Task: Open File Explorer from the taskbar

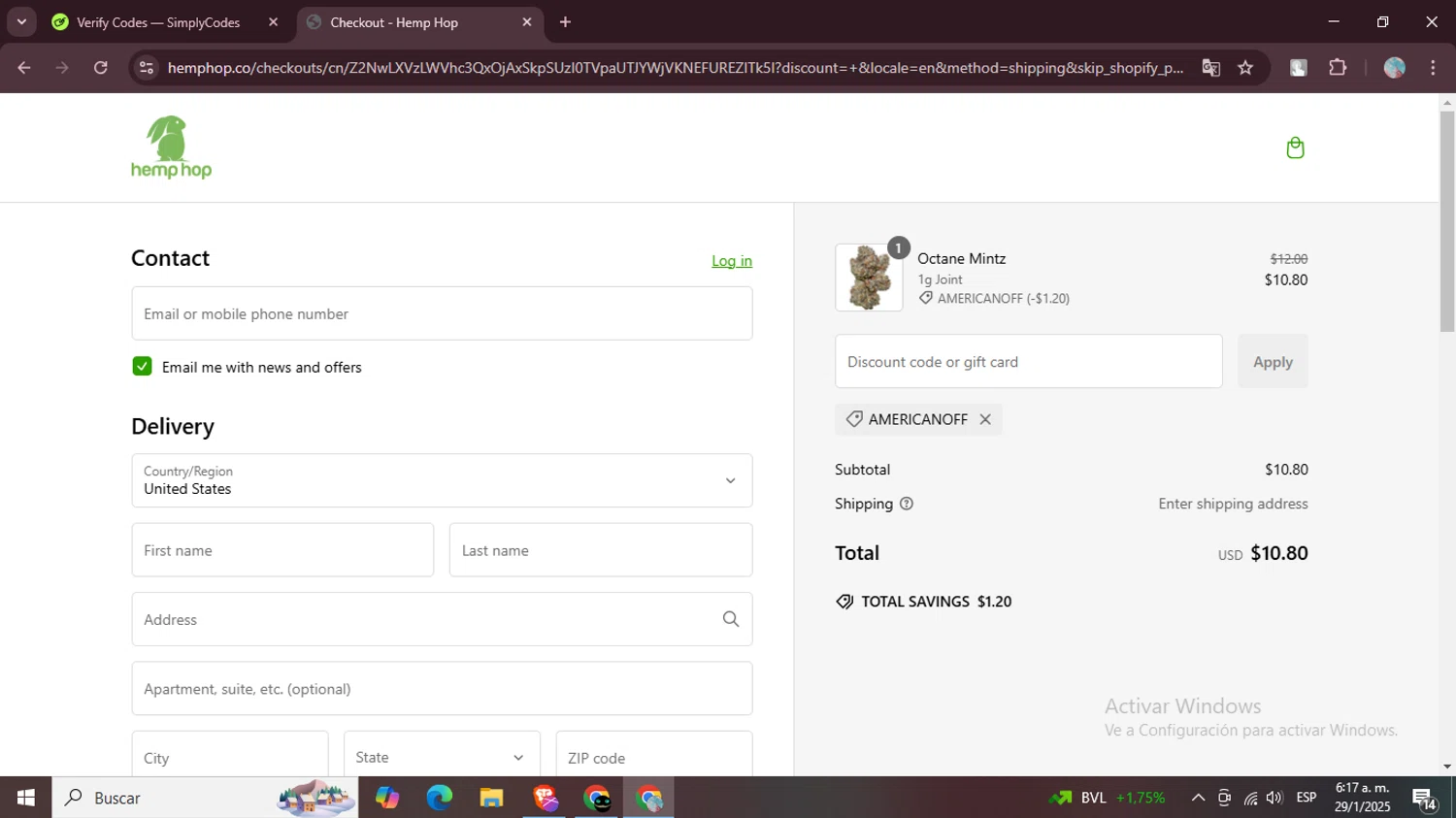Action: 492,798
